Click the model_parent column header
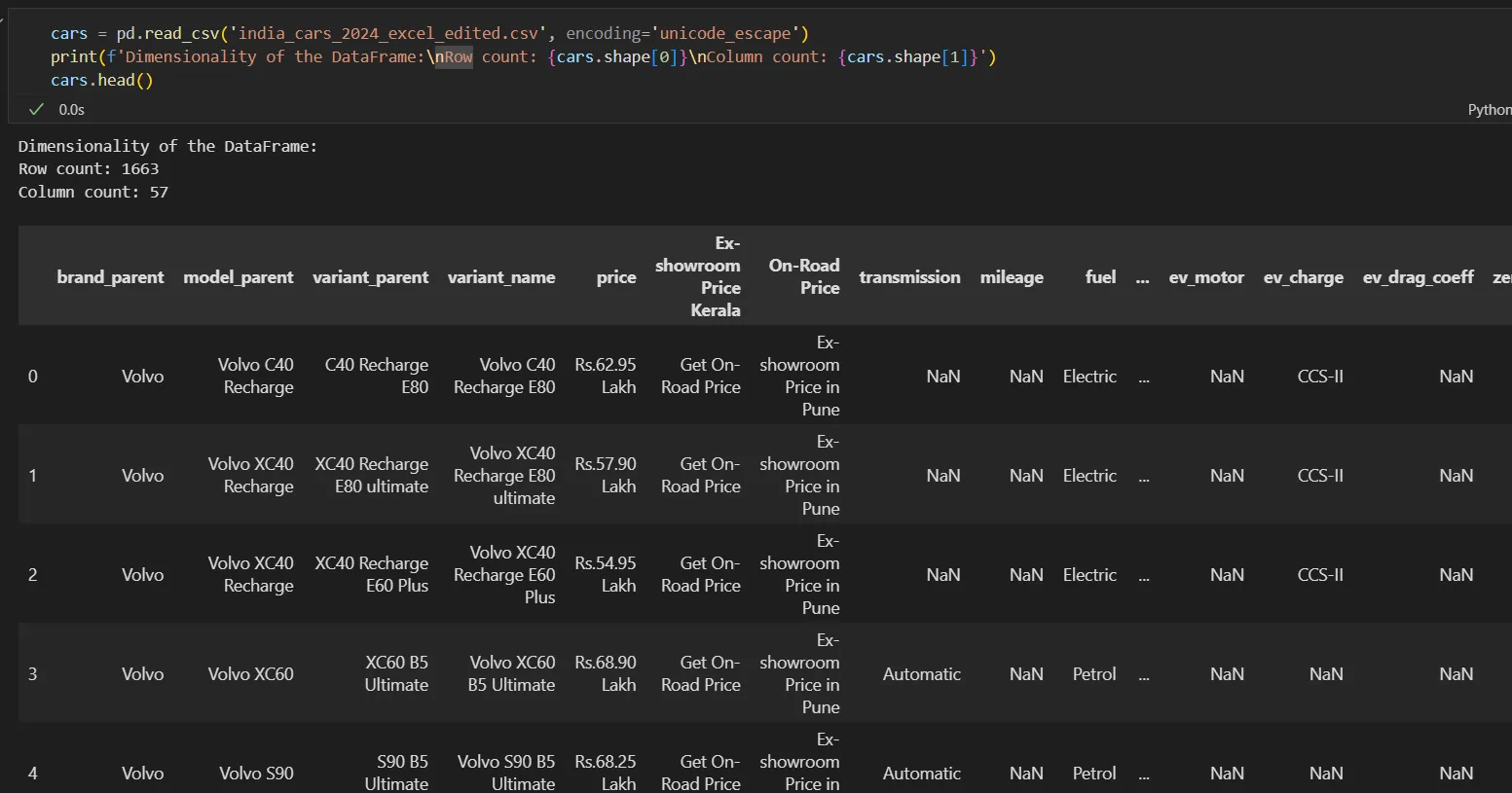This screenshot has height=793, width=1512. pos(238,276)
